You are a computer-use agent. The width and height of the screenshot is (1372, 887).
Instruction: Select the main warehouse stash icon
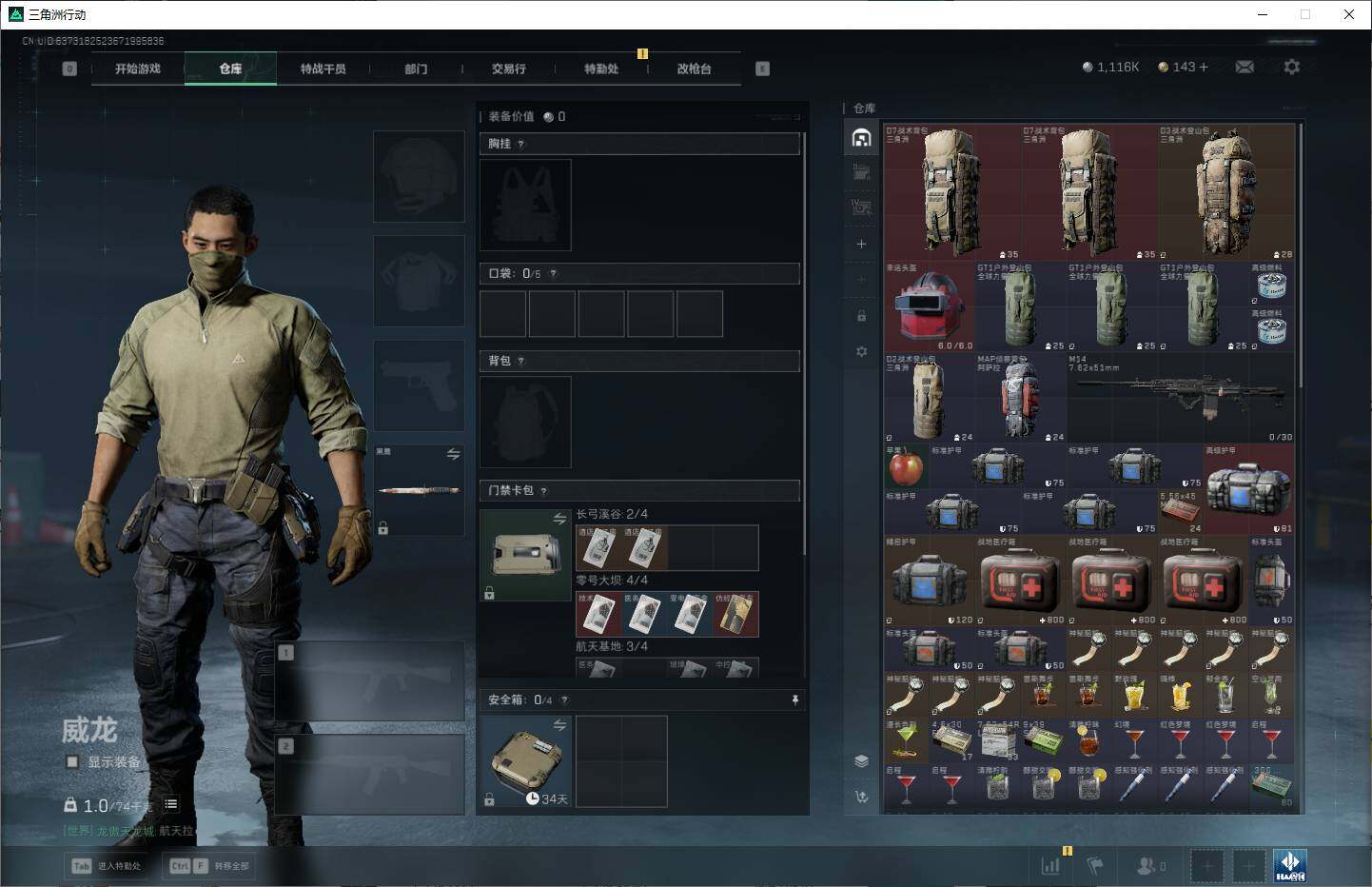click(861, 138)
